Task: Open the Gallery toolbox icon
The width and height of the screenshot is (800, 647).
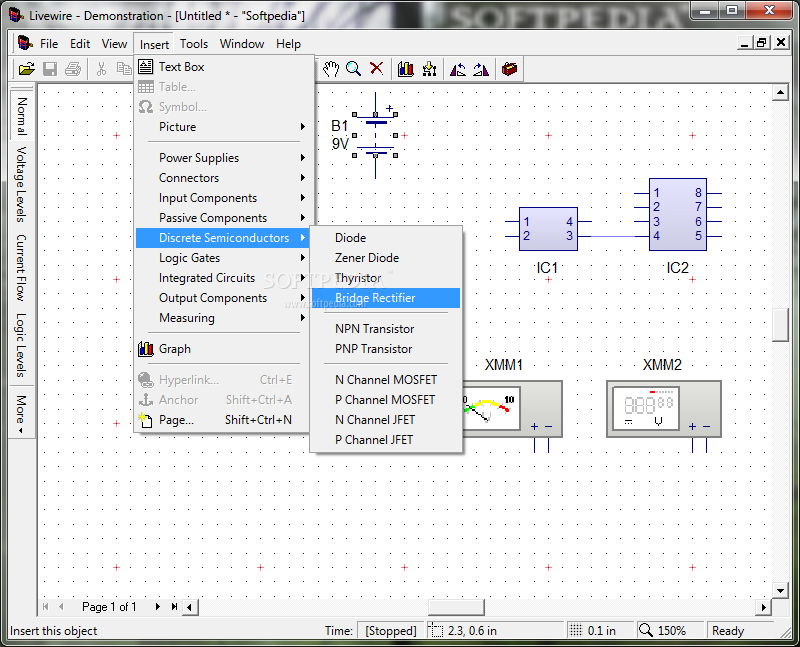Action: click(x=509, y=69)
